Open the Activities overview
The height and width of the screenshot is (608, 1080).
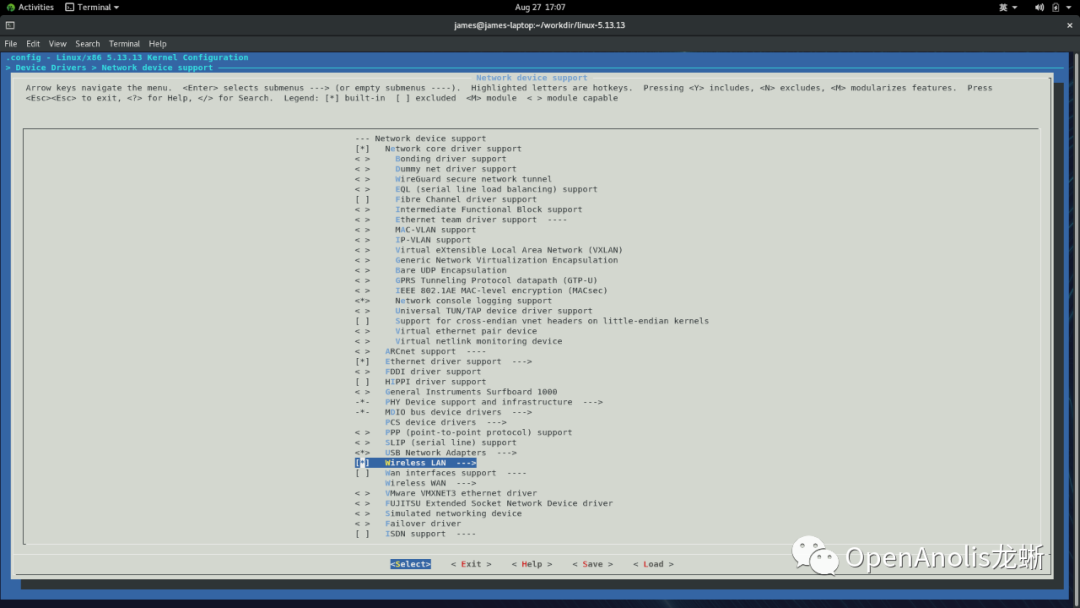pyautogui.click(x=30, y=7)
